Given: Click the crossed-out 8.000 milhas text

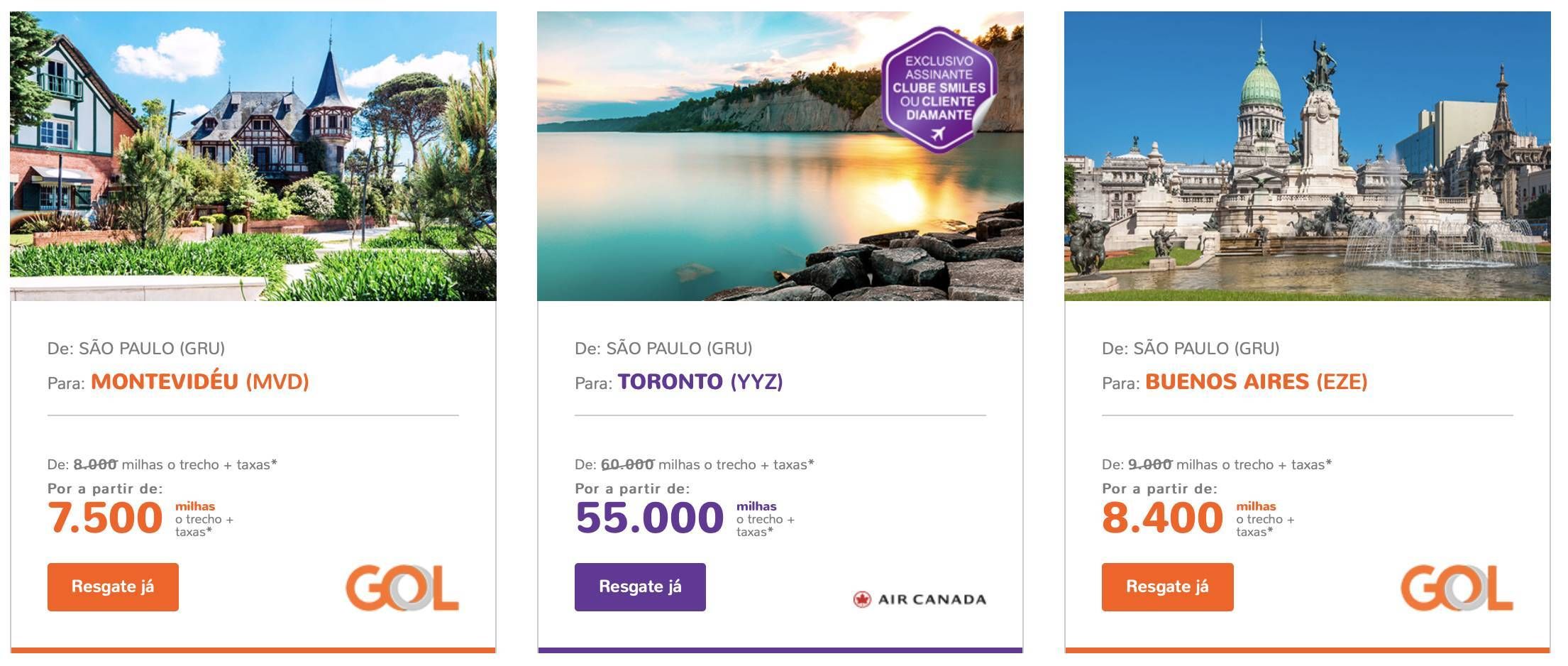Looking at the screenshot, I should coord(95,464).
